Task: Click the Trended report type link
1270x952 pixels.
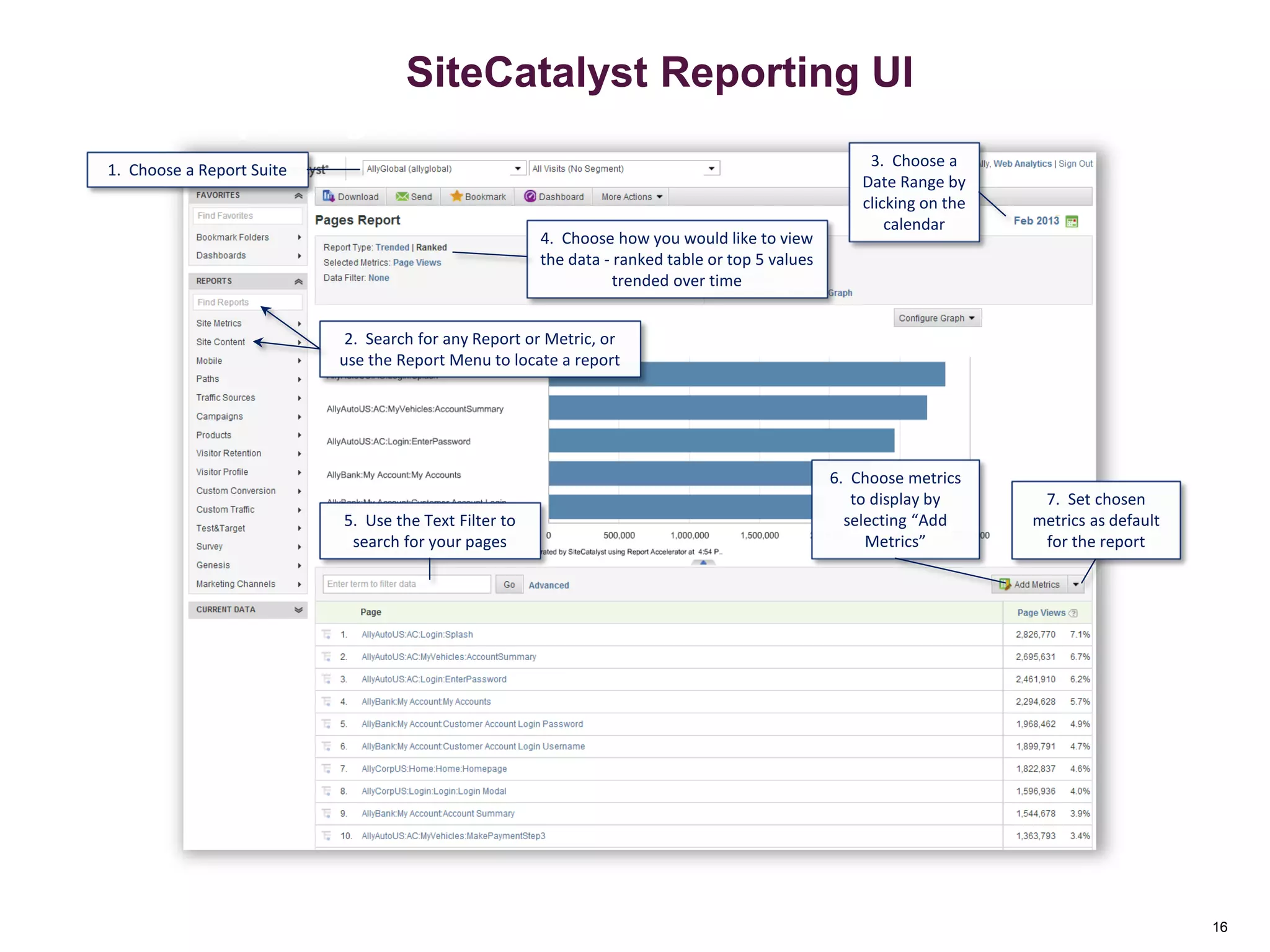Action: point(392,247)
